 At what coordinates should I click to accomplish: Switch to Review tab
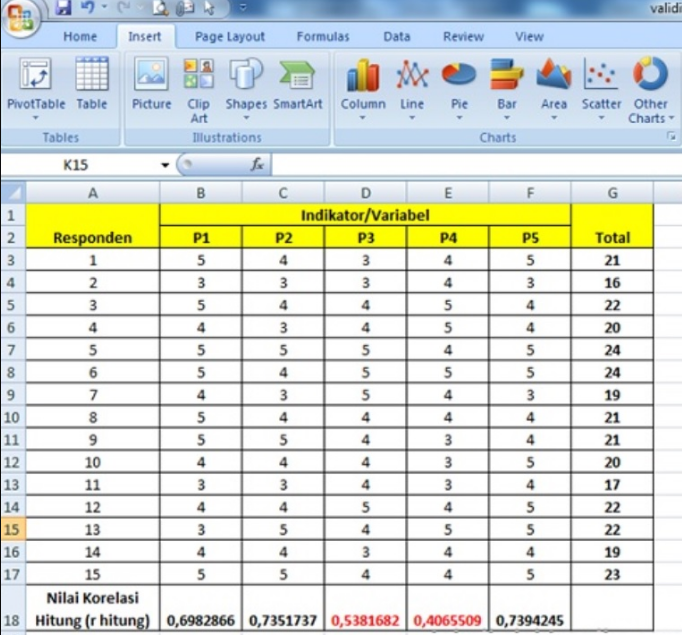[x=463, y=37]
